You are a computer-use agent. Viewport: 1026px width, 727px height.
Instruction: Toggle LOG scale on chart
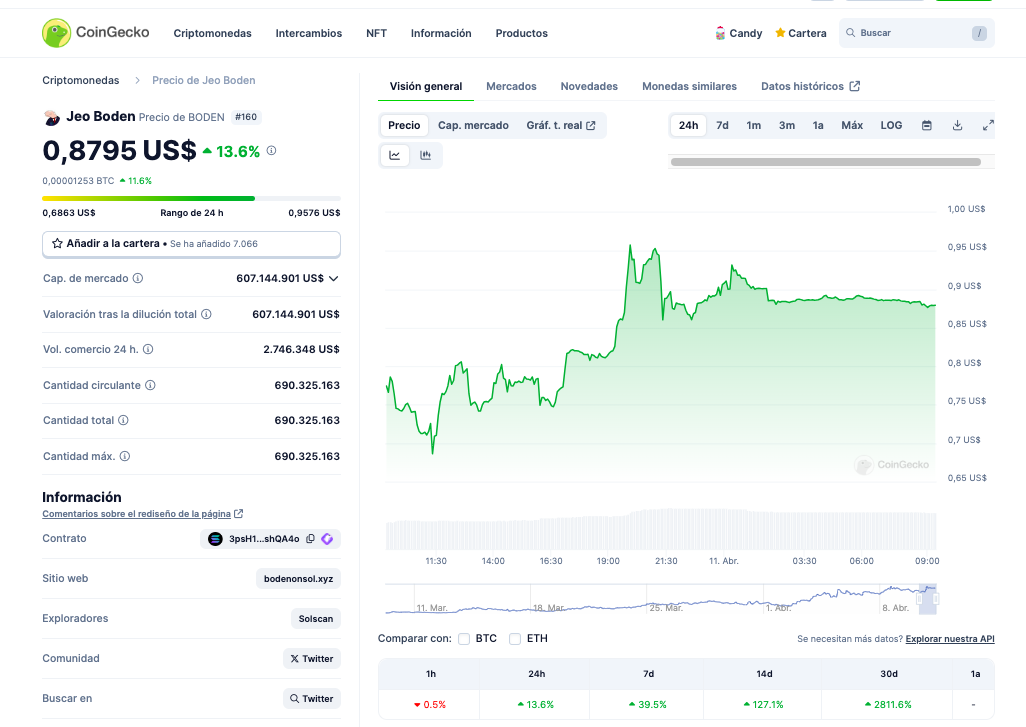coord(891,125)
